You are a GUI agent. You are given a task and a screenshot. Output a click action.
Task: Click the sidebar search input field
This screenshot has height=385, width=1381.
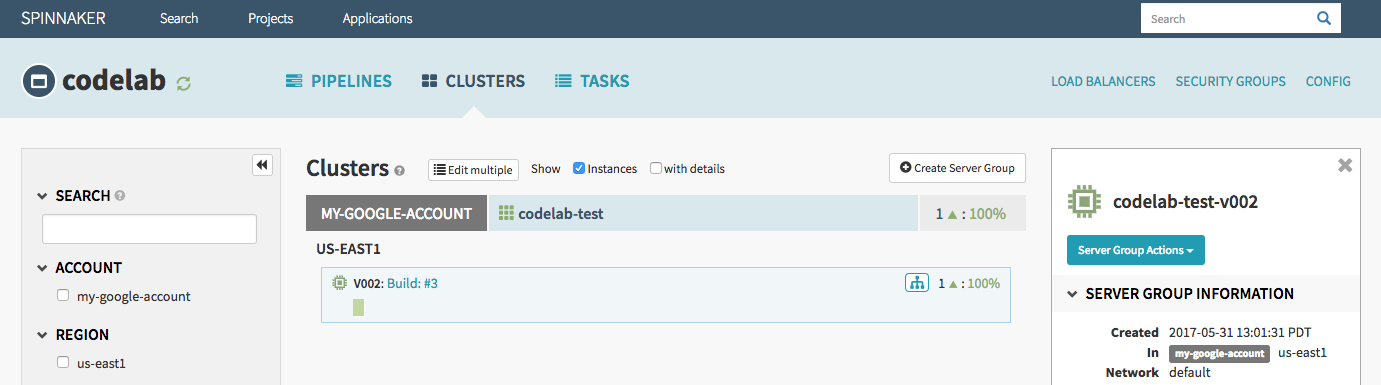[x=149, y=229]
